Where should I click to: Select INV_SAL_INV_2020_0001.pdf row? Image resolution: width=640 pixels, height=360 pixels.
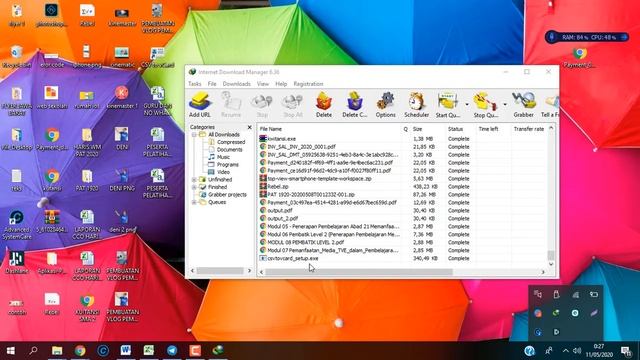coord(402,147)
